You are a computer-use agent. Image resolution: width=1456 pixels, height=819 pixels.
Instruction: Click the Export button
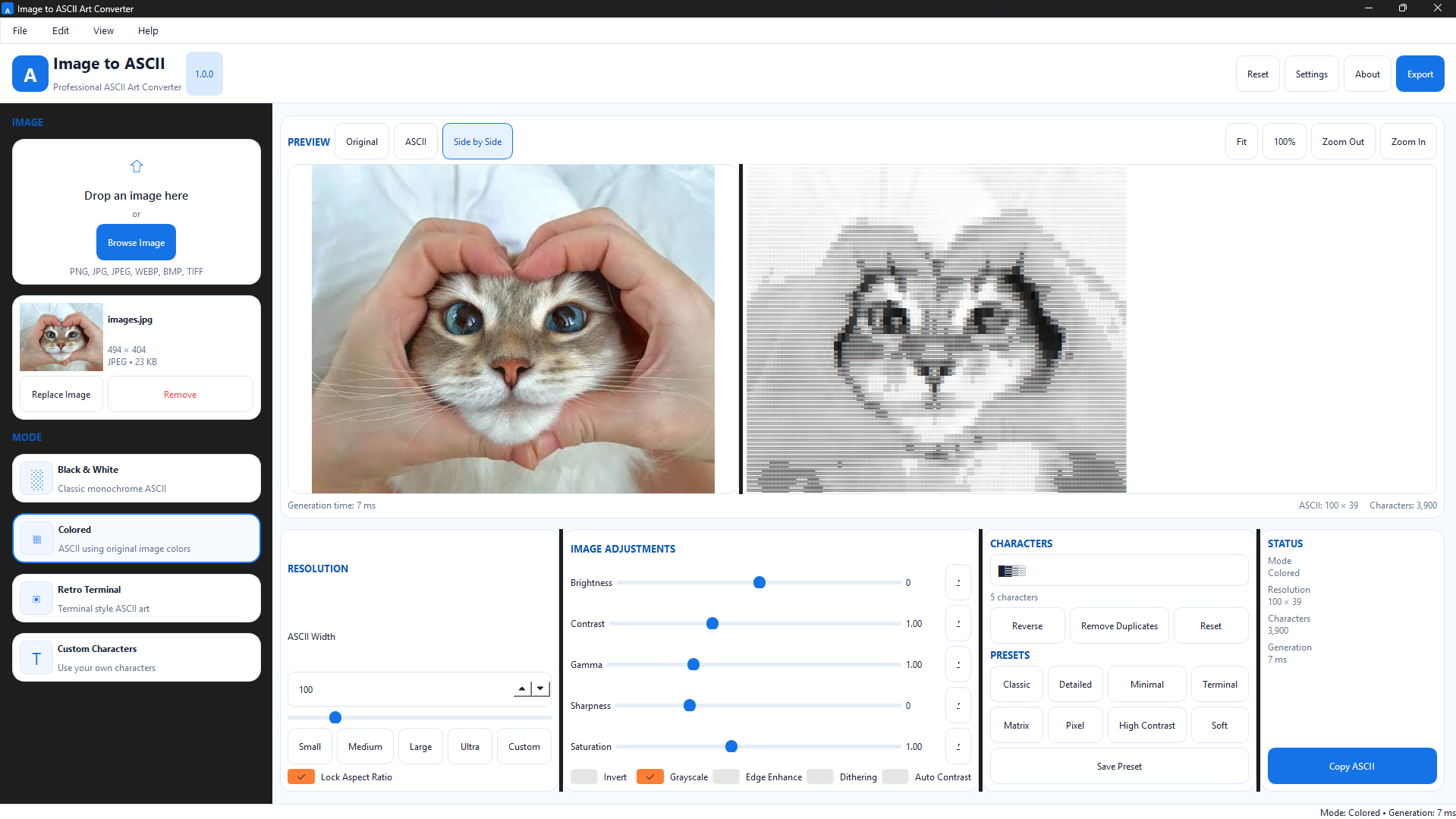coord(1420,74)
